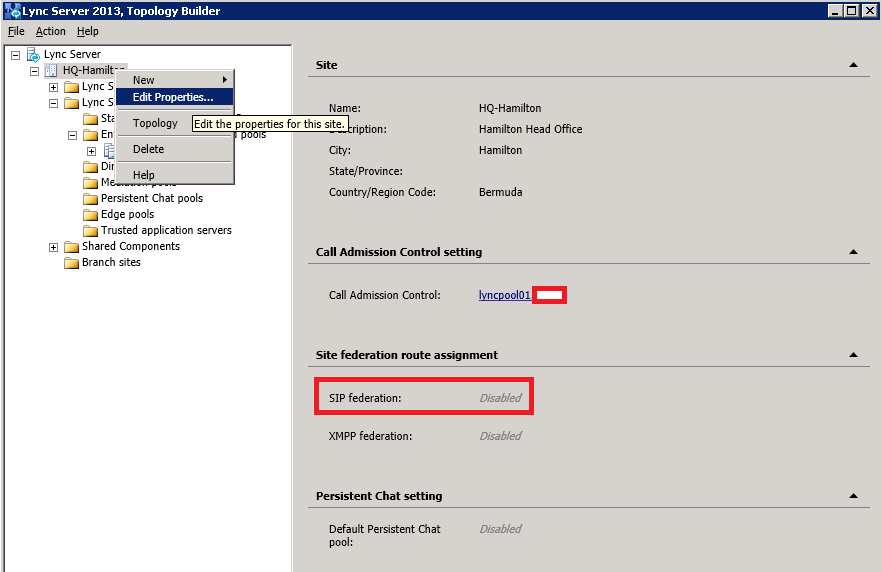Collapse the Site section in details pane
Viewport: 882px width, 572px height.
coord(853,64)
